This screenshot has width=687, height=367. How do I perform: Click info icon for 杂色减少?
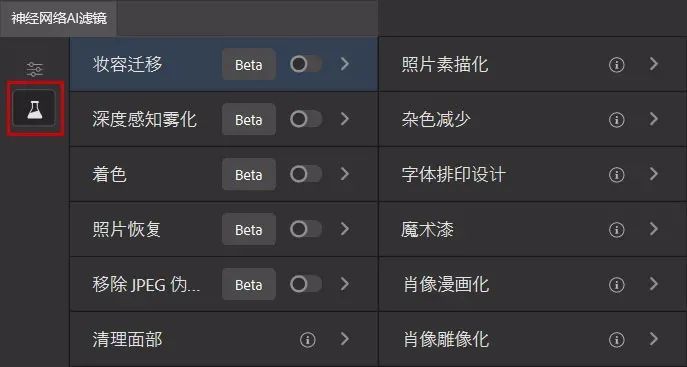616,120
